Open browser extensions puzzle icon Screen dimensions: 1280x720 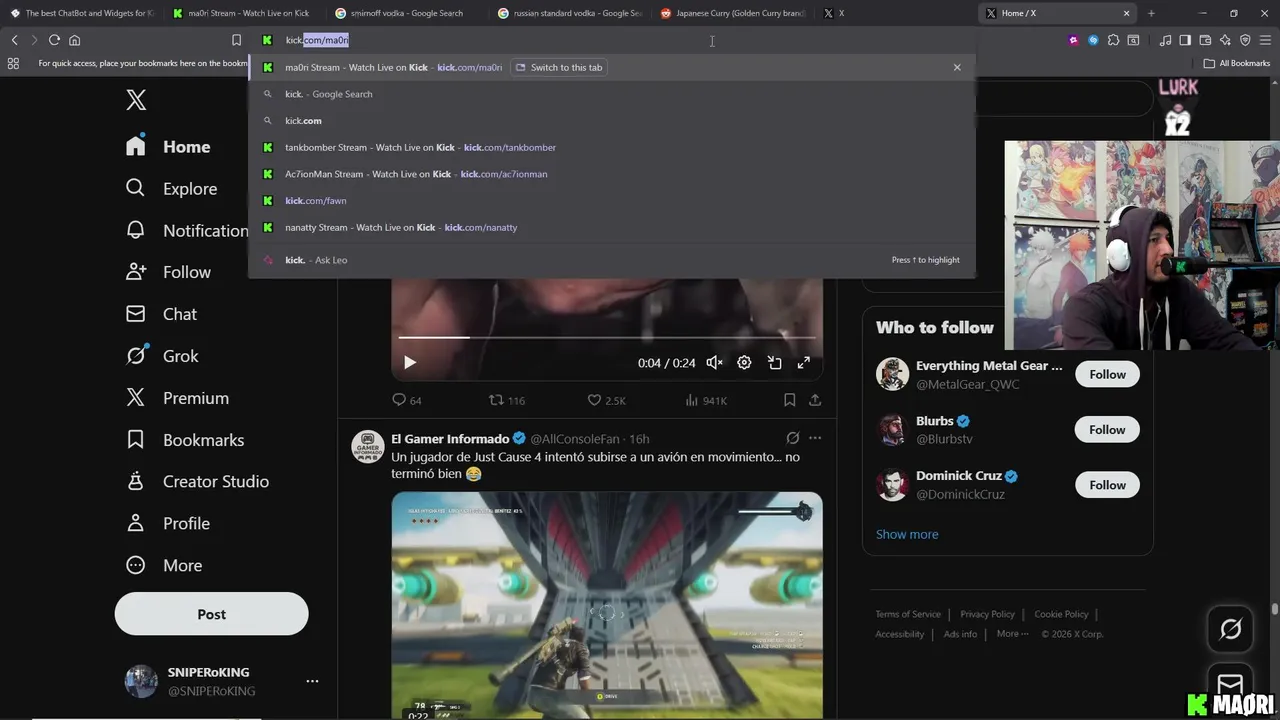[1113, 40]
